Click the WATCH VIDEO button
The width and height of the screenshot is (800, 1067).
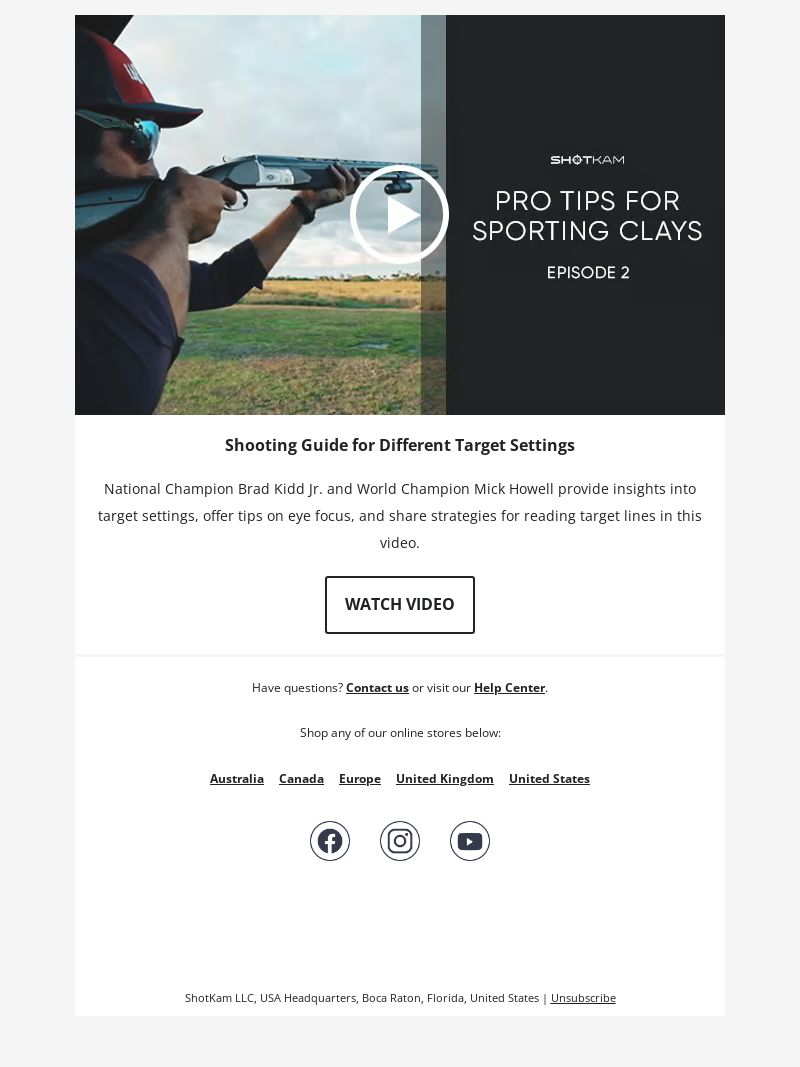click(x=400, y=605)
